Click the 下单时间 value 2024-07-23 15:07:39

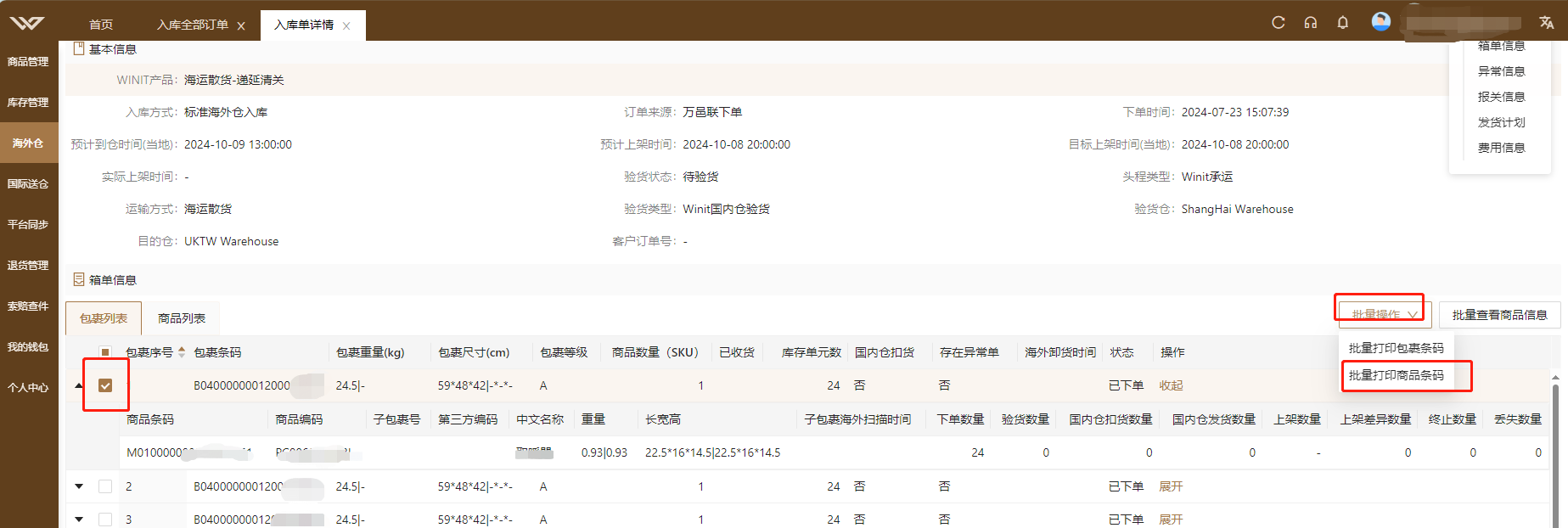coord(1235,112)
